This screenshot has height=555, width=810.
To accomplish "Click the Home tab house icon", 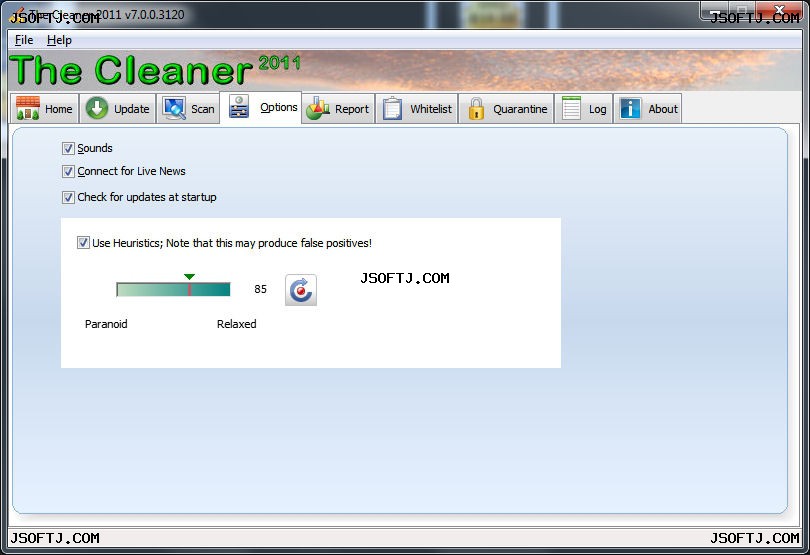I will click(28, 109).
